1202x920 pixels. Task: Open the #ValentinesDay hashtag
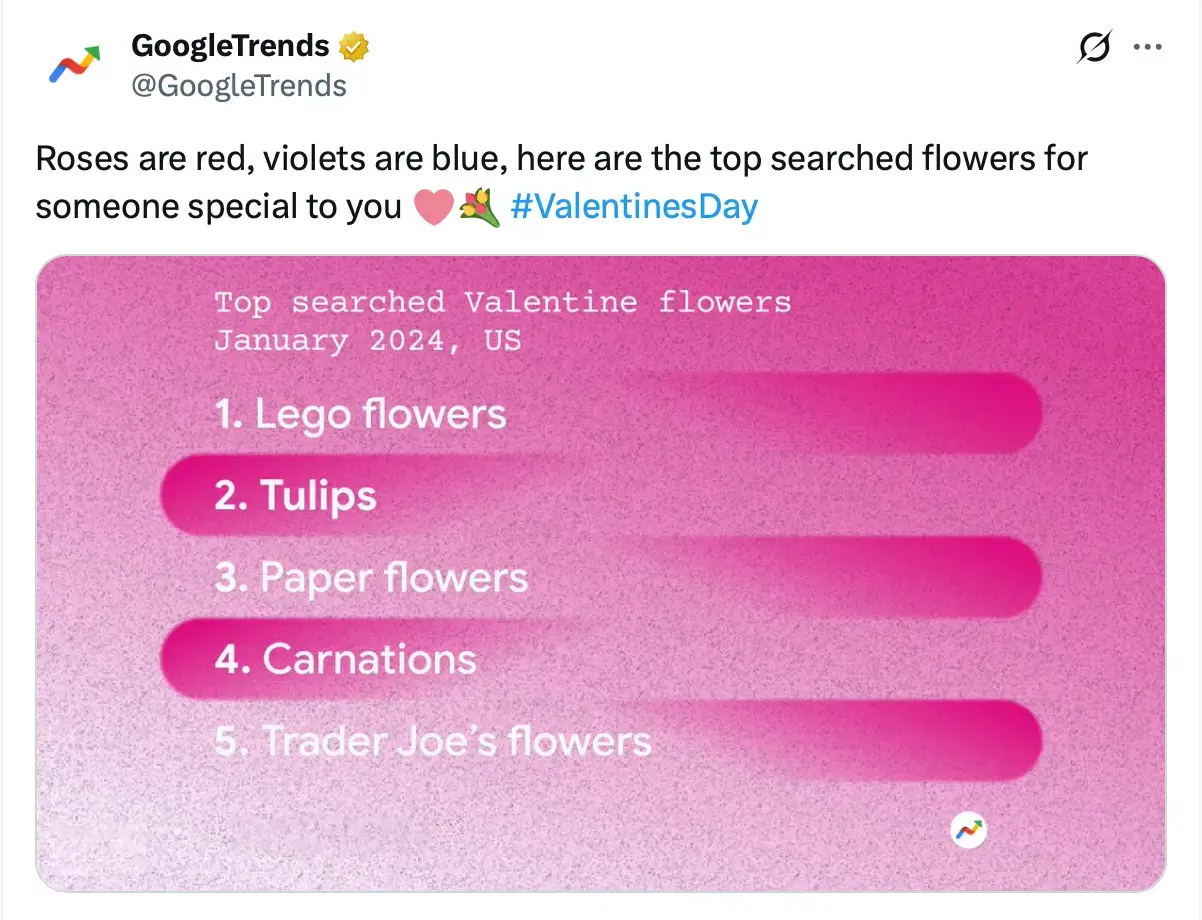coord(634,207)
